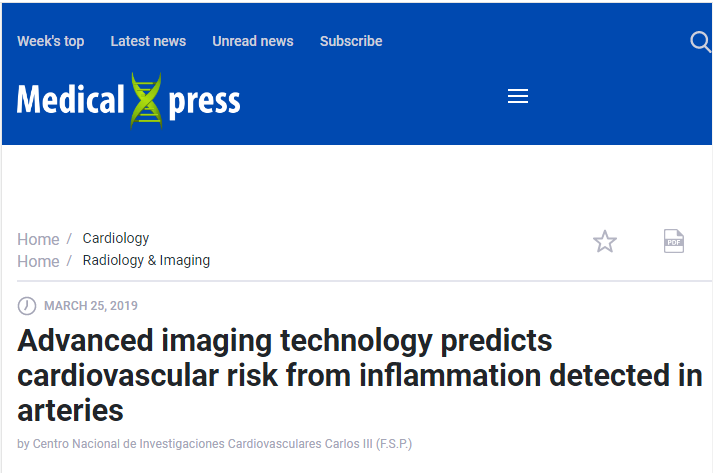Click the DNA helix logo graphic
This screenshot has width=713, height=473.
pos(146,101)
